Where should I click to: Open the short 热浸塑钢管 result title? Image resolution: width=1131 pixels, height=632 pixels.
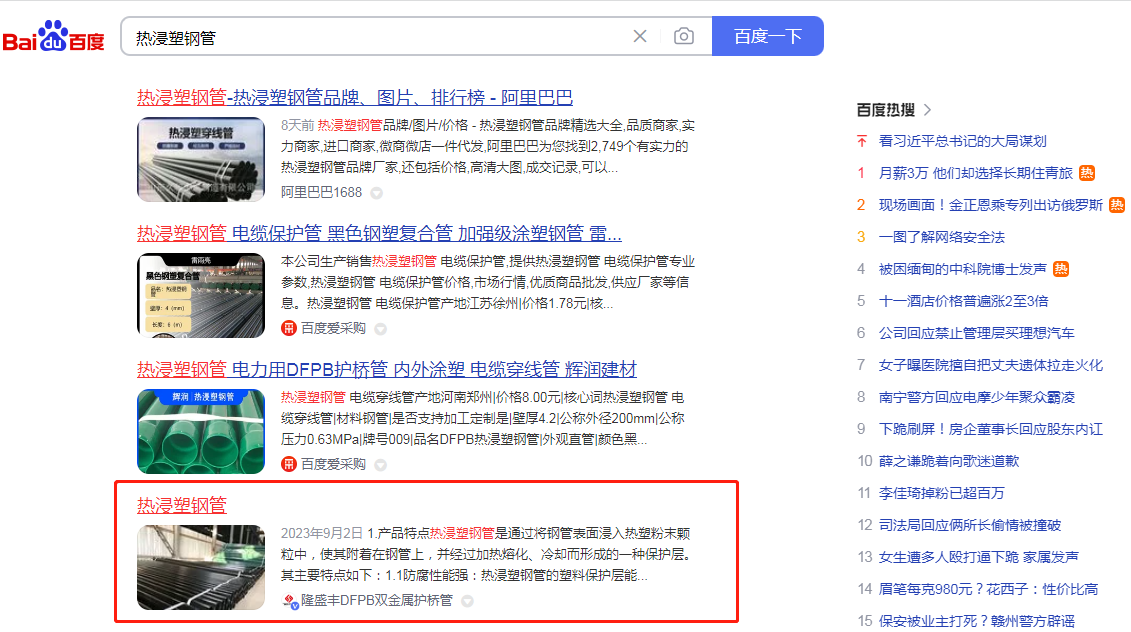182,505
